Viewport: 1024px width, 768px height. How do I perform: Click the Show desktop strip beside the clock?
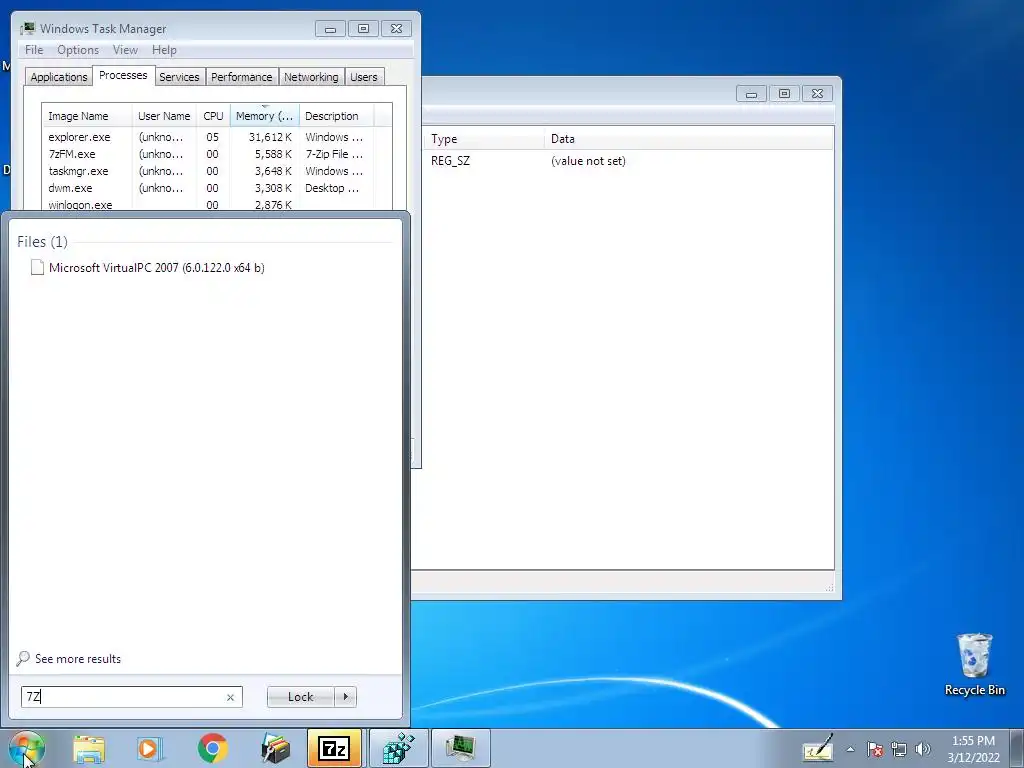coord(1016,748)
